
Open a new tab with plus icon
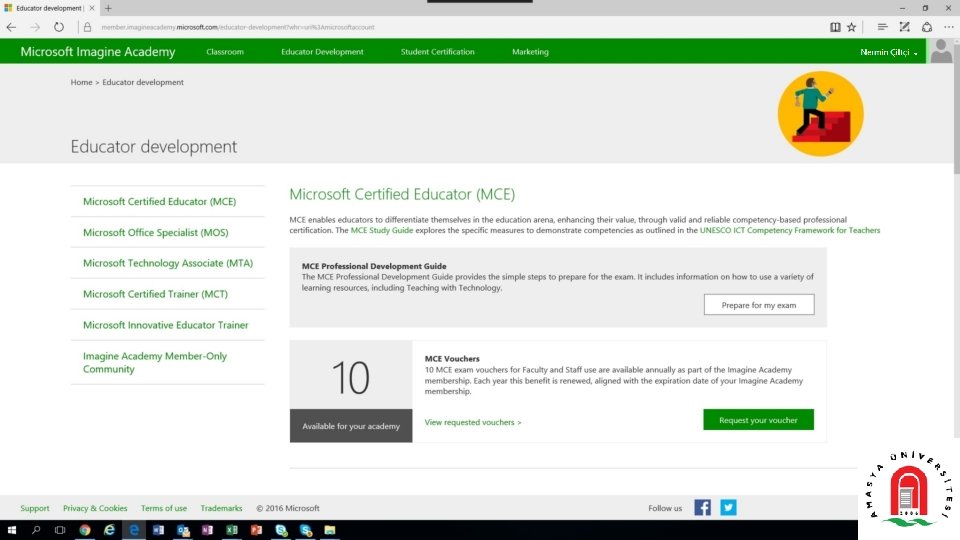[108, 8]
